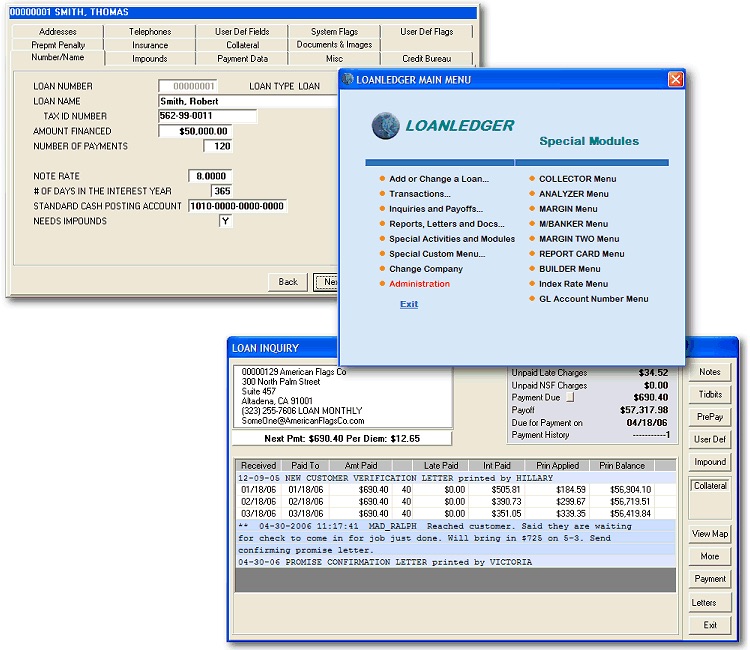This screenshot has width=750, height=650.
Task: Click the LoanLedger globe logo
Action: tap(386, 125)
